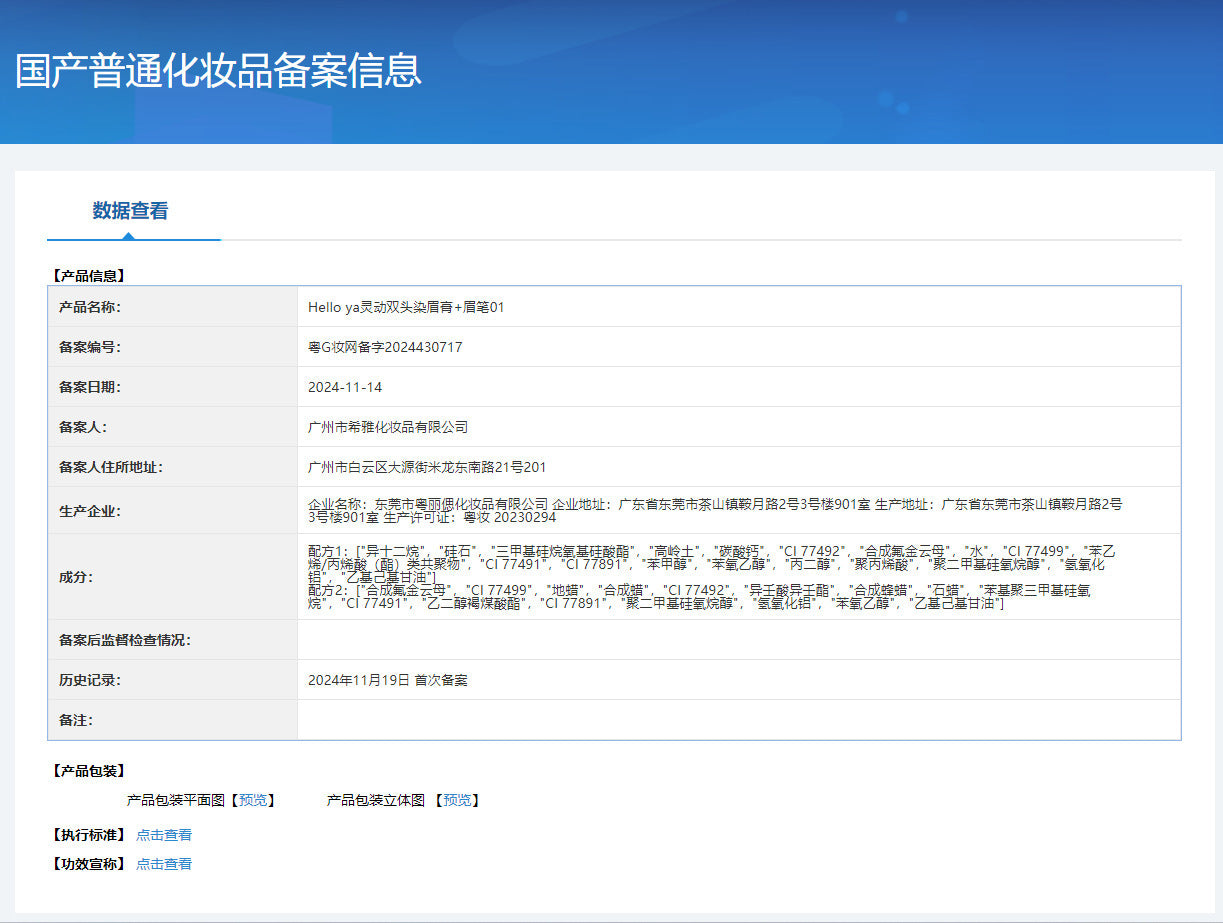Click the 成分 row label
The image size is (1223, 923).
[75, 577]
